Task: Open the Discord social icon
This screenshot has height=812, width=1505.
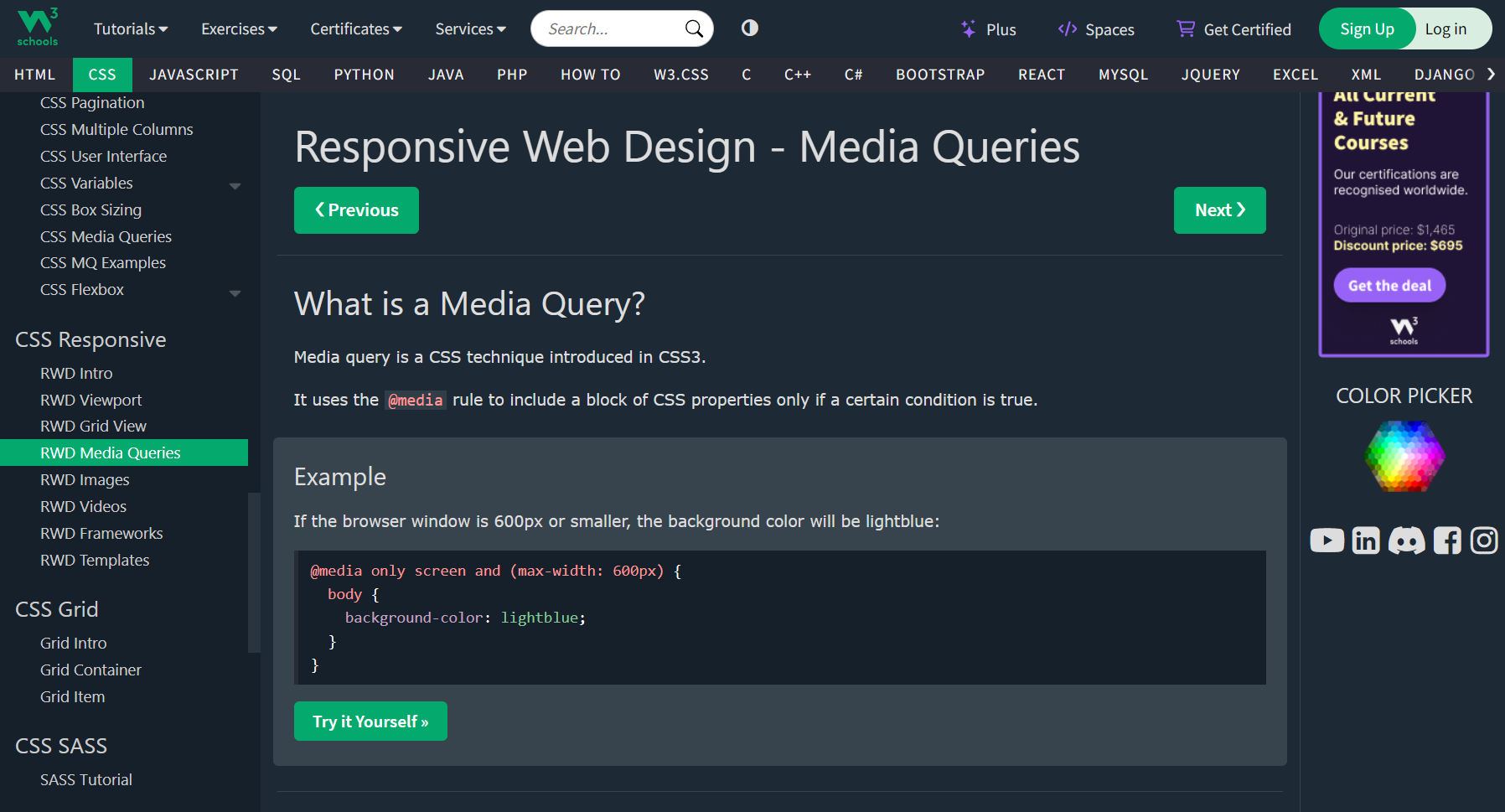Action: pos(1407,540)
